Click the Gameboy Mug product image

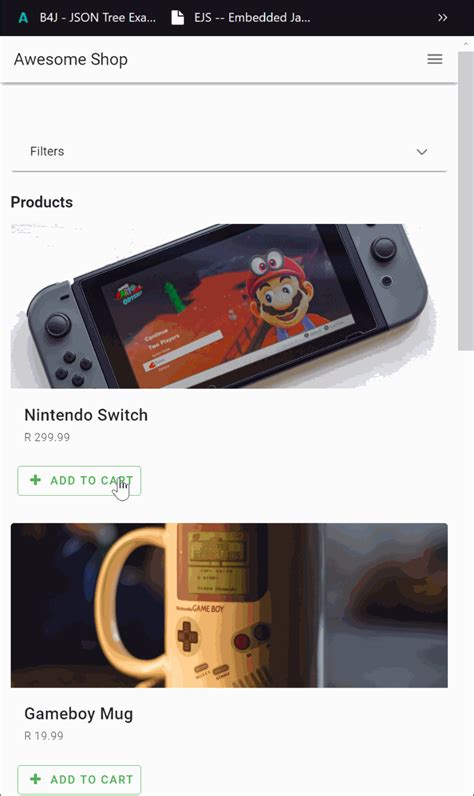[x=229, y=605]
